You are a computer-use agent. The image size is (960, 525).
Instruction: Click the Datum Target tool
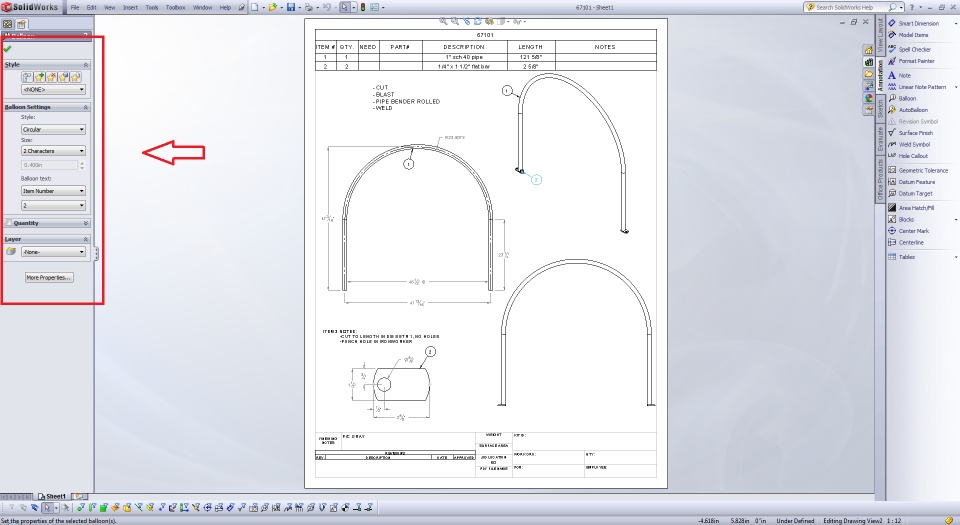click(910, 193)
